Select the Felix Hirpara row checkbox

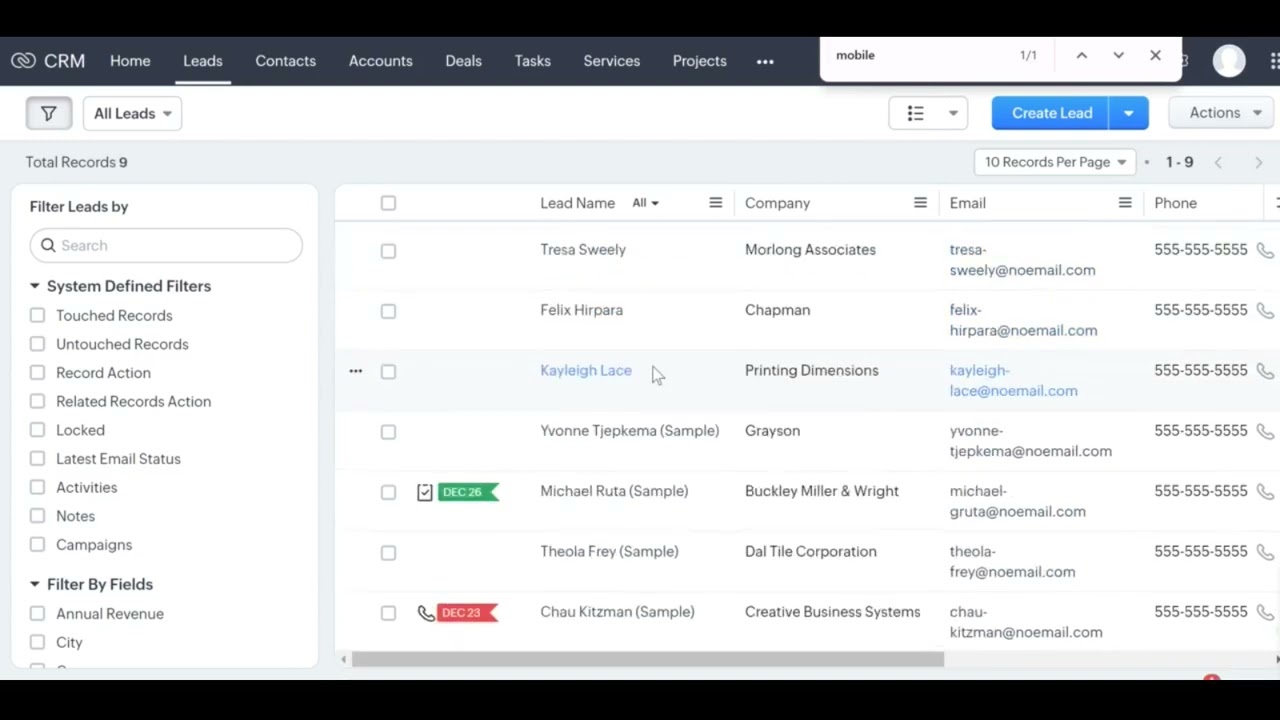tap(388, 311)
